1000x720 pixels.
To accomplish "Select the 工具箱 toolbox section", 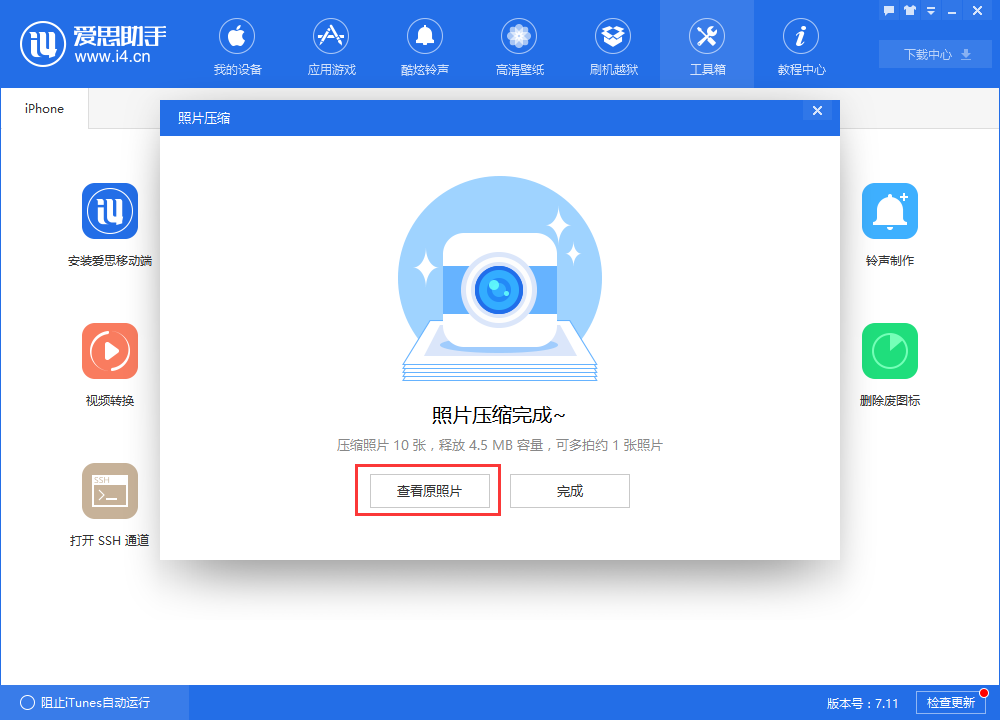I will point(707,45).
